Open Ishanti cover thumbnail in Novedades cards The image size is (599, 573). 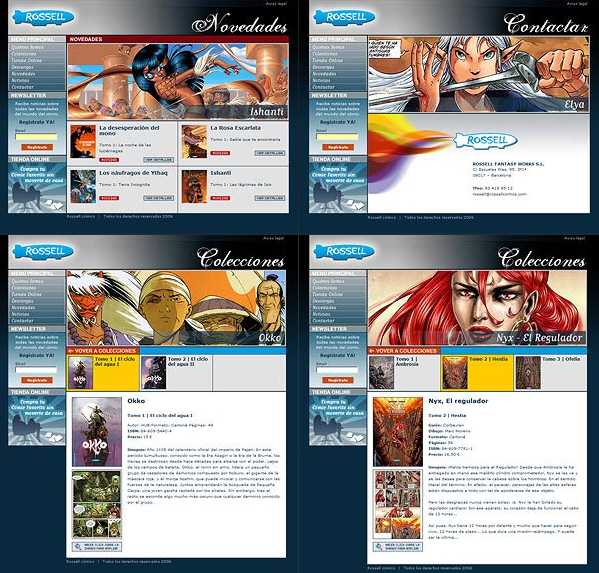pos(194,186)
